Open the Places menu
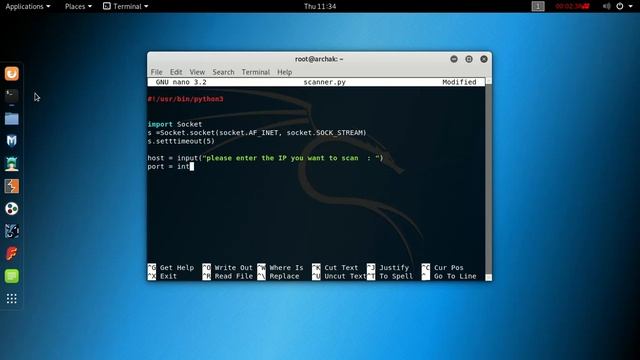Viewport: 640px width, 360px height. (78, 6)
